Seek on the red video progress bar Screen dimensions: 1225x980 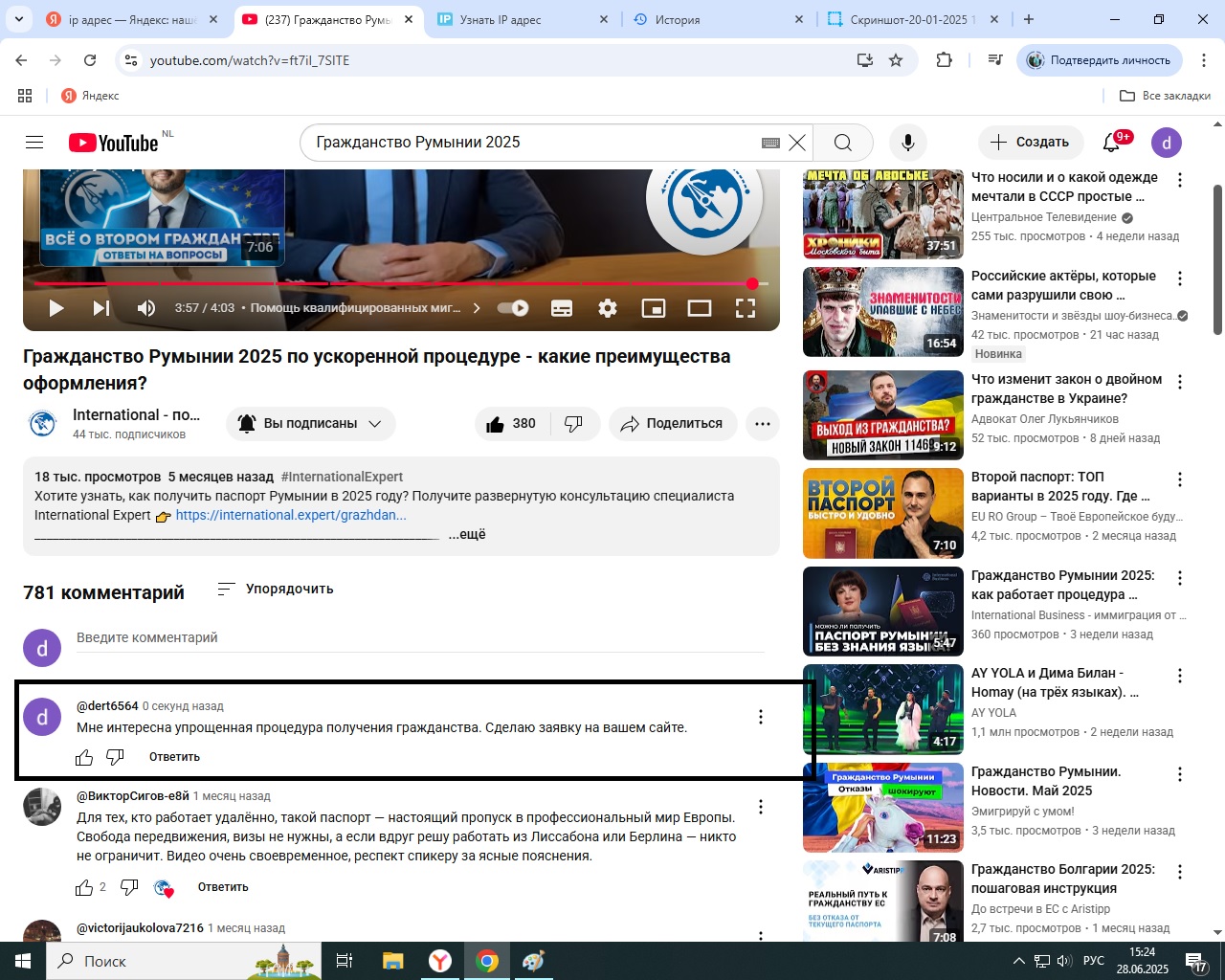click(401, 283)
